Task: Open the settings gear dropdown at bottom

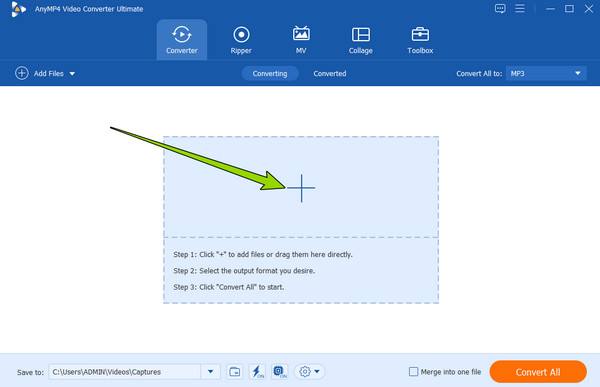Action: click(x=309, y=372)
